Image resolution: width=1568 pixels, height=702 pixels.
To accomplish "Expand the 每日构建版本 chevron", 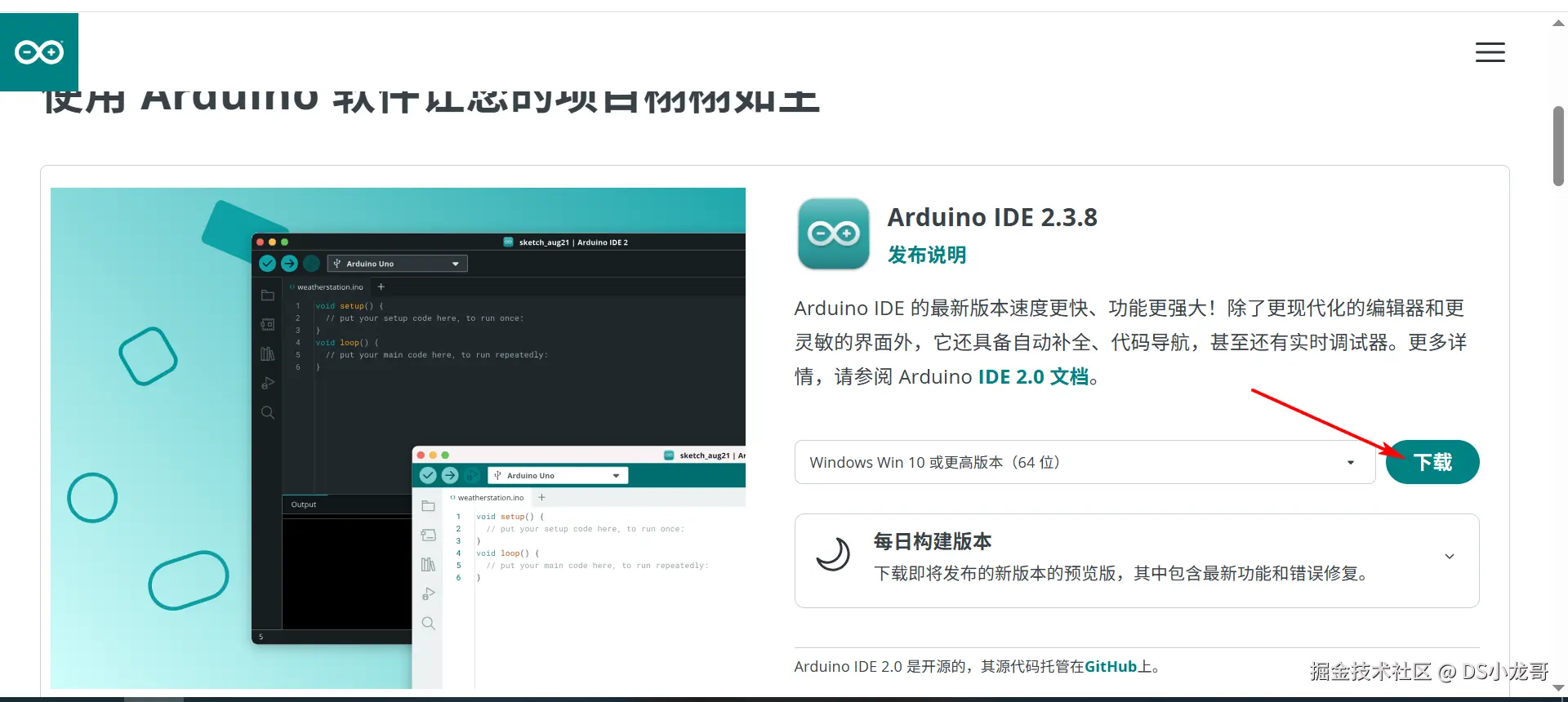I will (x=1450, y=557).
